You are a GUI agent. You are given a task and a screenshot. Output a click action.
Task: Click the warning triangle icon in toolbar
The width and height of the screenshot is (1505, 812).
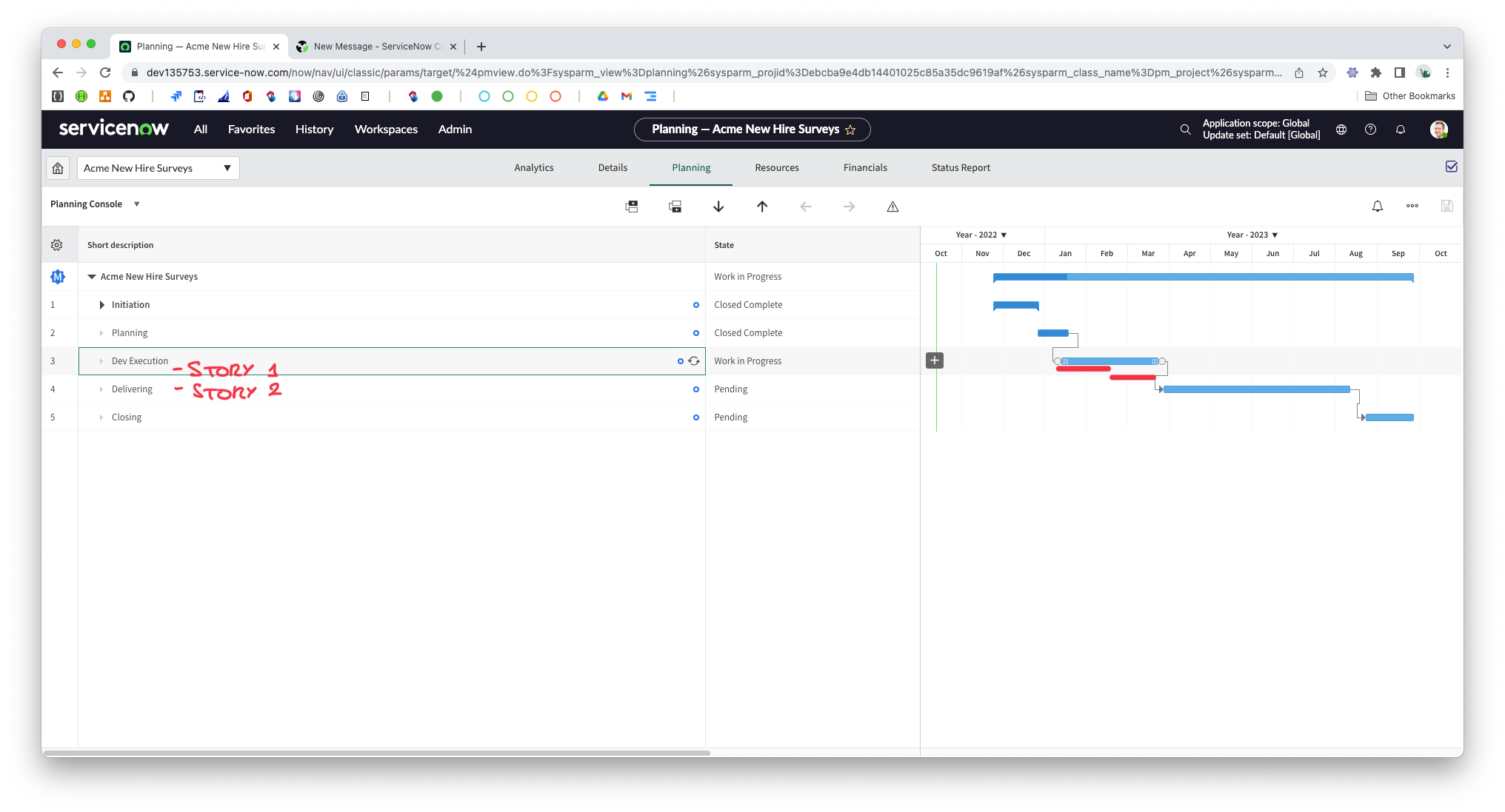(892, 207)
